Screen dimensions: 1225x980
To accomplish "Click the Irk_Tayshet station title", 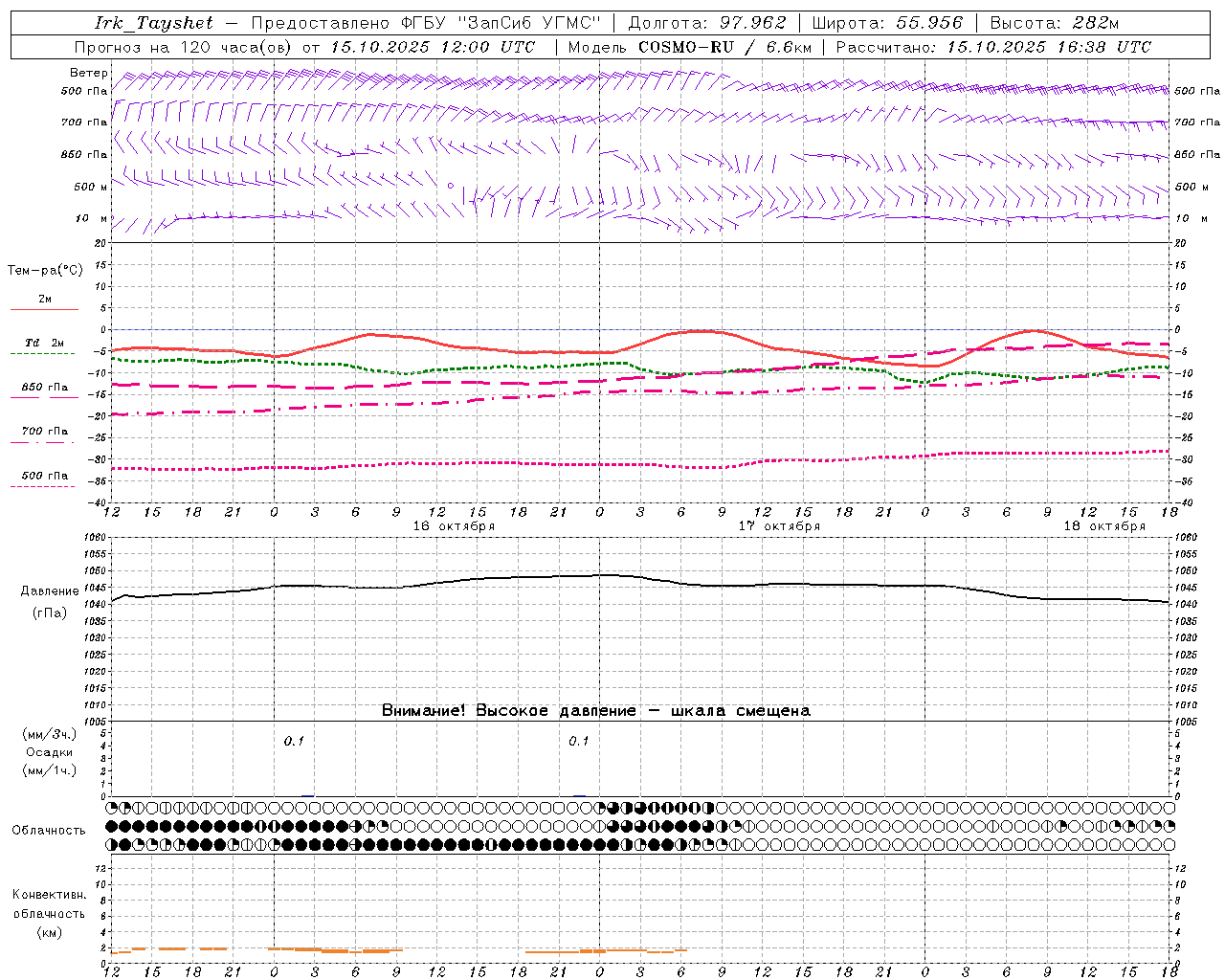I will click(154, 23).
